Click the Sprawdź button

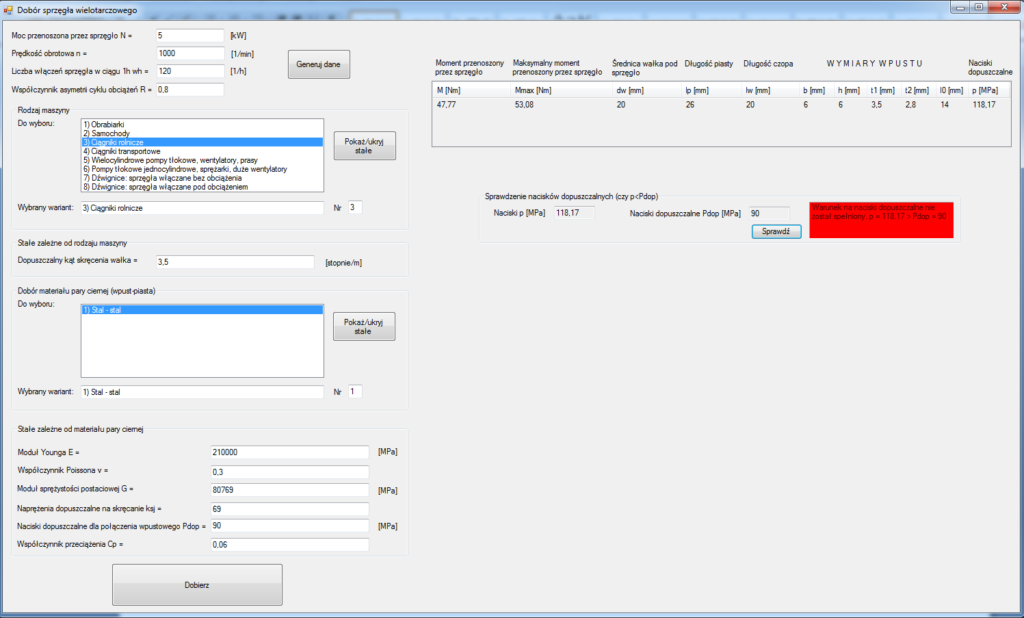click(776, 231)
